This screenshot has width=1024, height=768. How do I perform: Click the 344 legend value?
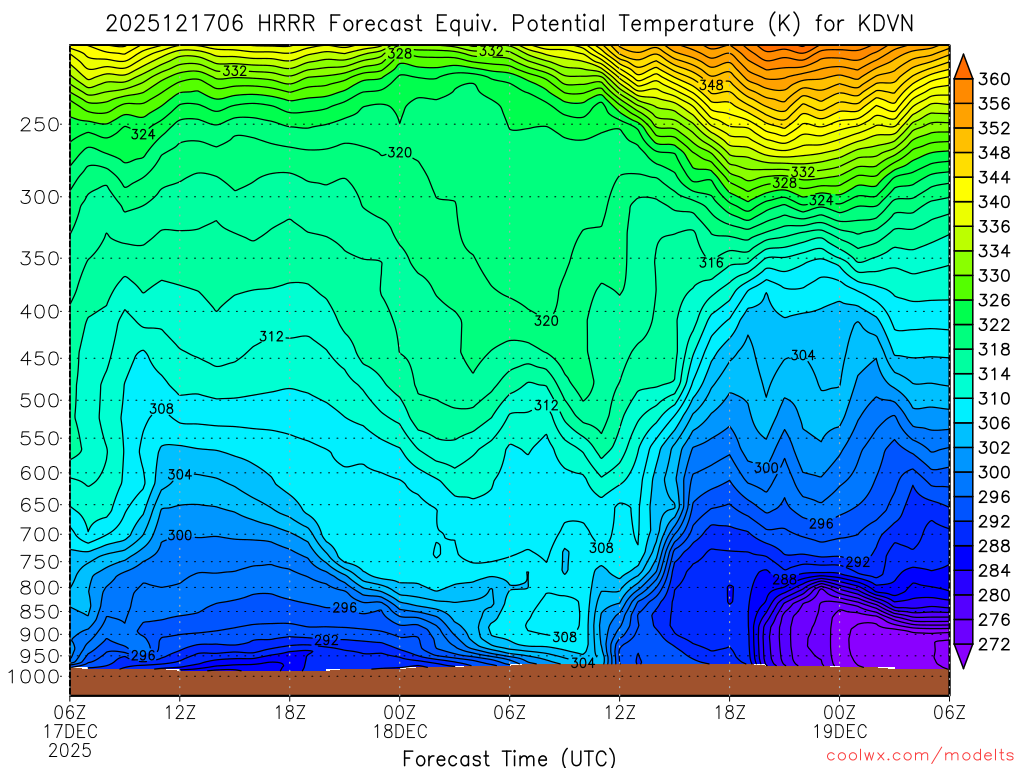pos(994,178)
